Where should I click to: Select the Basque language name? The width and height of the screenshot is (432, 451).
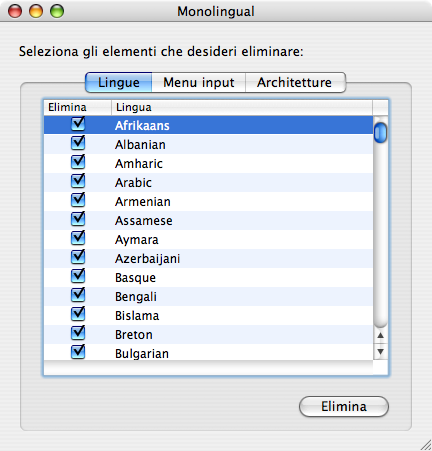click(x=135, y=278)
